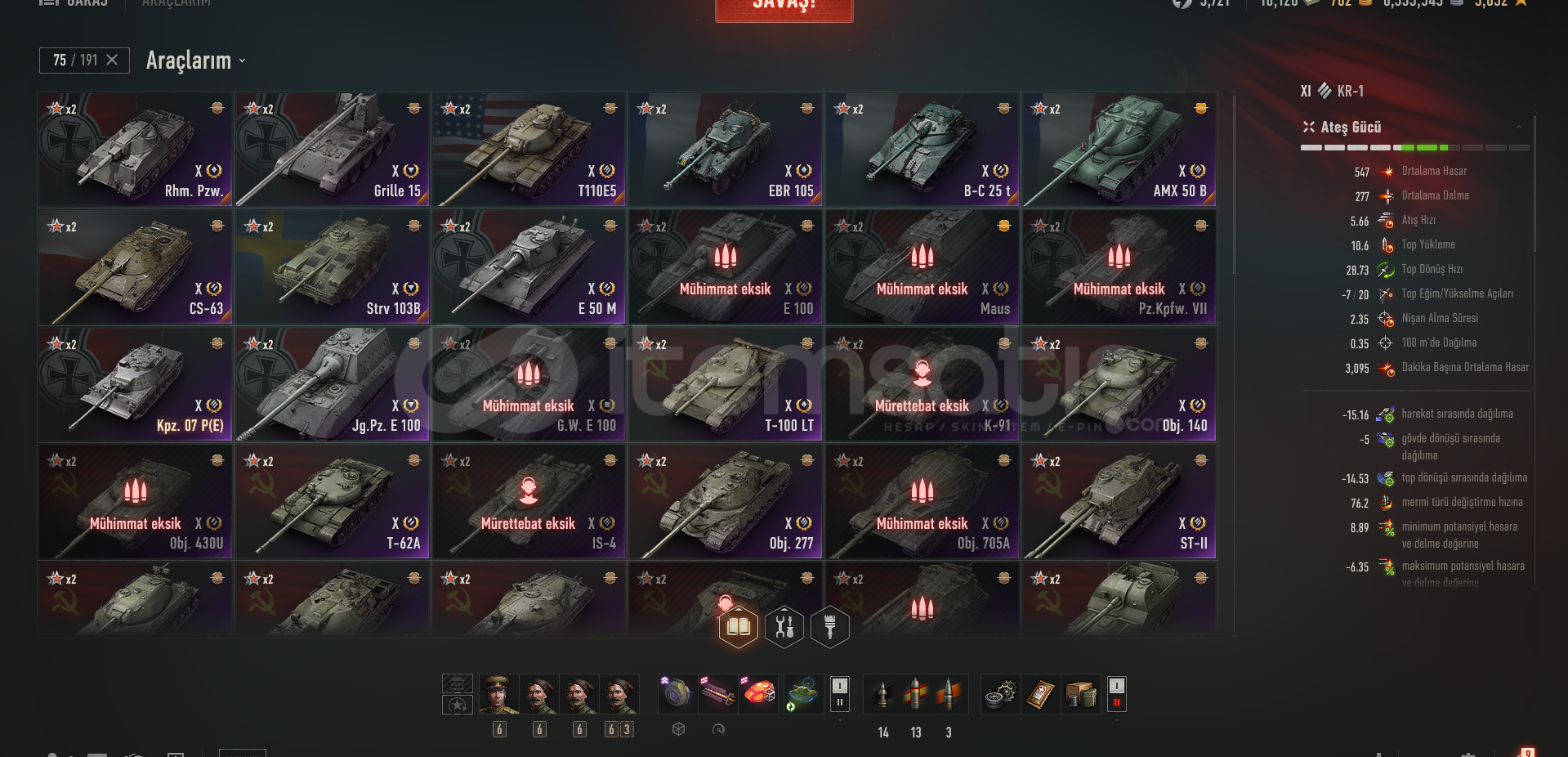Image resolution: width=1568 pixels, height=757 pixels.
Task: Click the red SAVAŞ! battle button
Action: pos(784,8)
